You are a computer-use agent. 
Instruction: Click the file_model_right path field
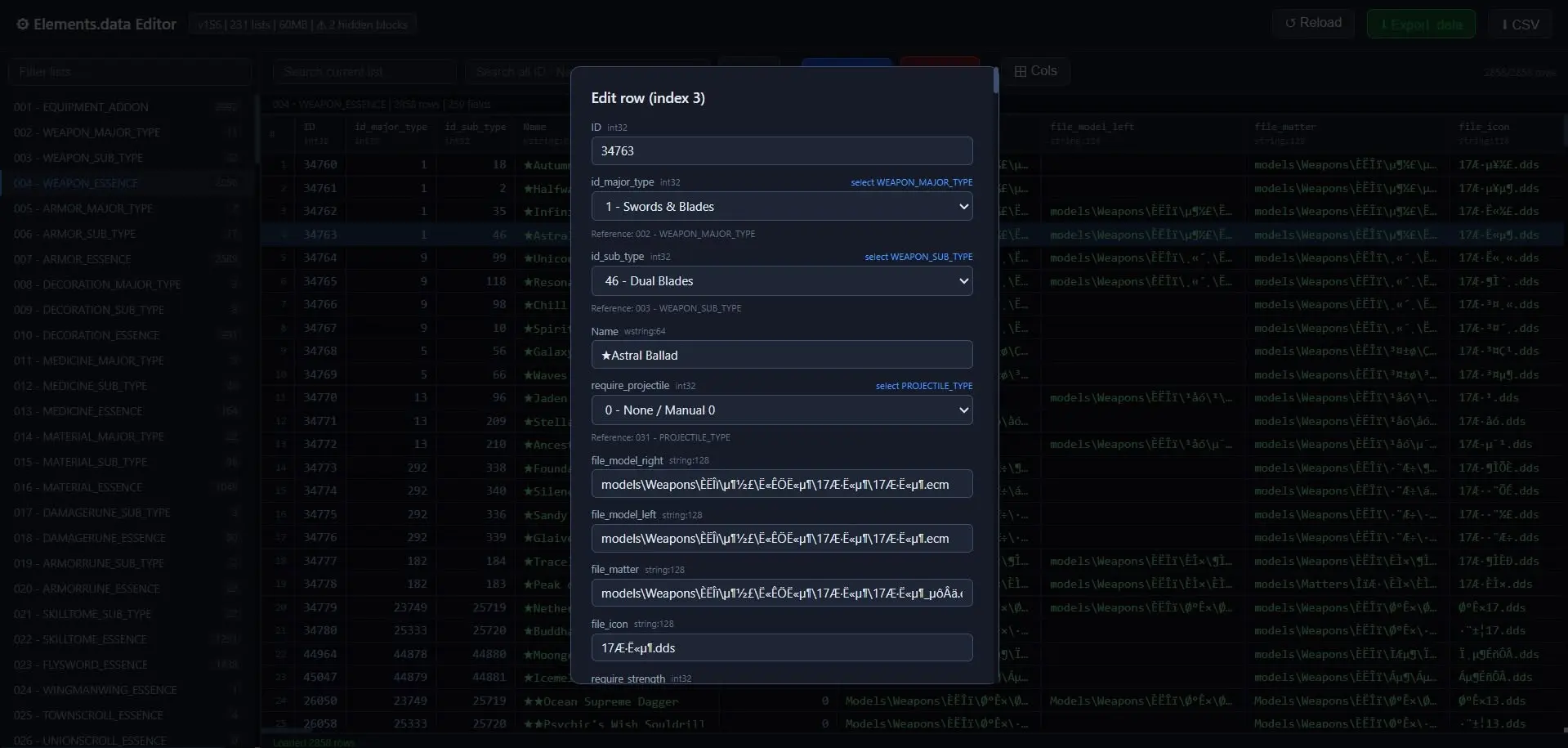pos(781,484)
